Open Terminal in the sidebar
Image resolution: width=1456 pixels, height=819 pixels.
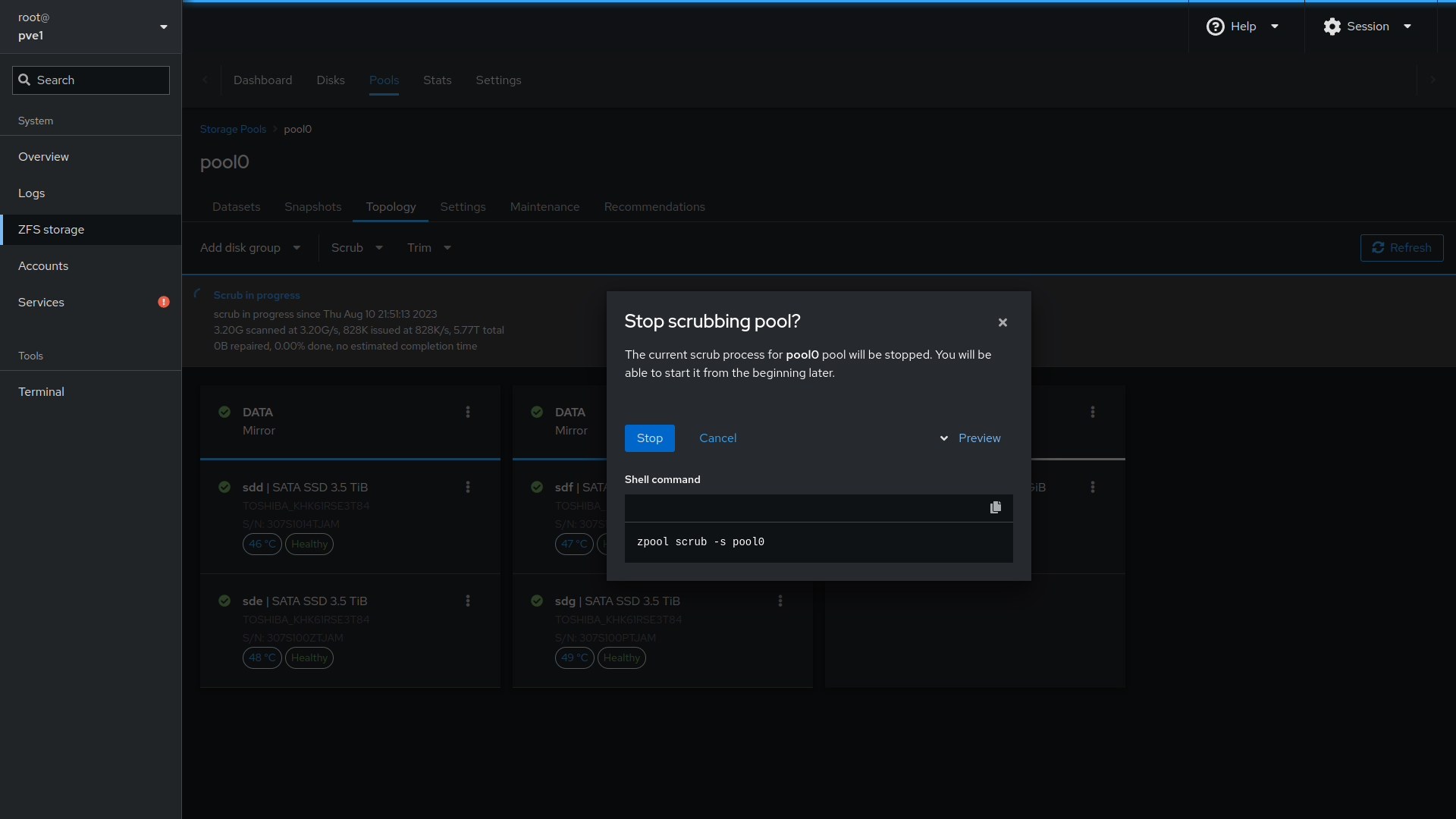(x=91, y=392)
